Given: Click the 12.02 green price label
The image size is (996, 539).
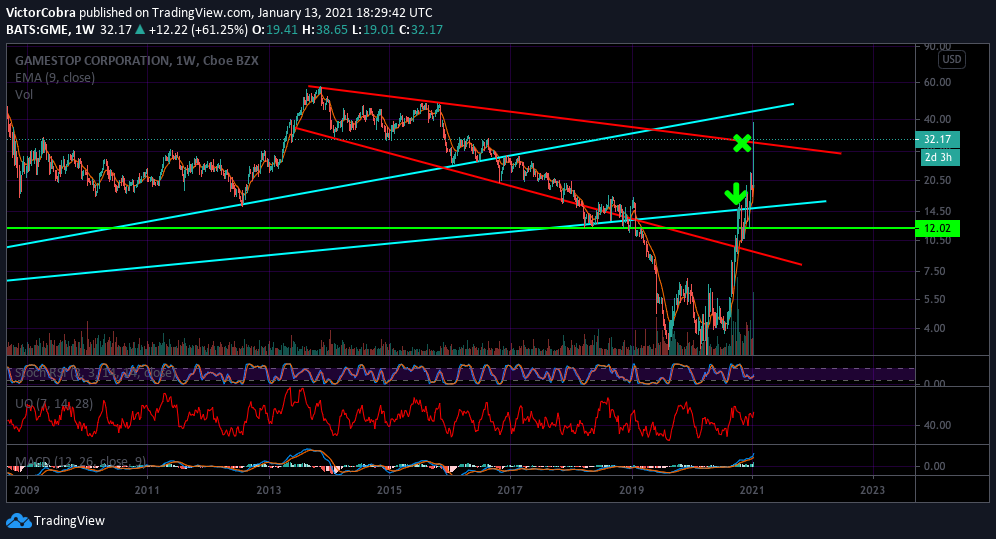Looking at the screenshot, I should (937, 228).
